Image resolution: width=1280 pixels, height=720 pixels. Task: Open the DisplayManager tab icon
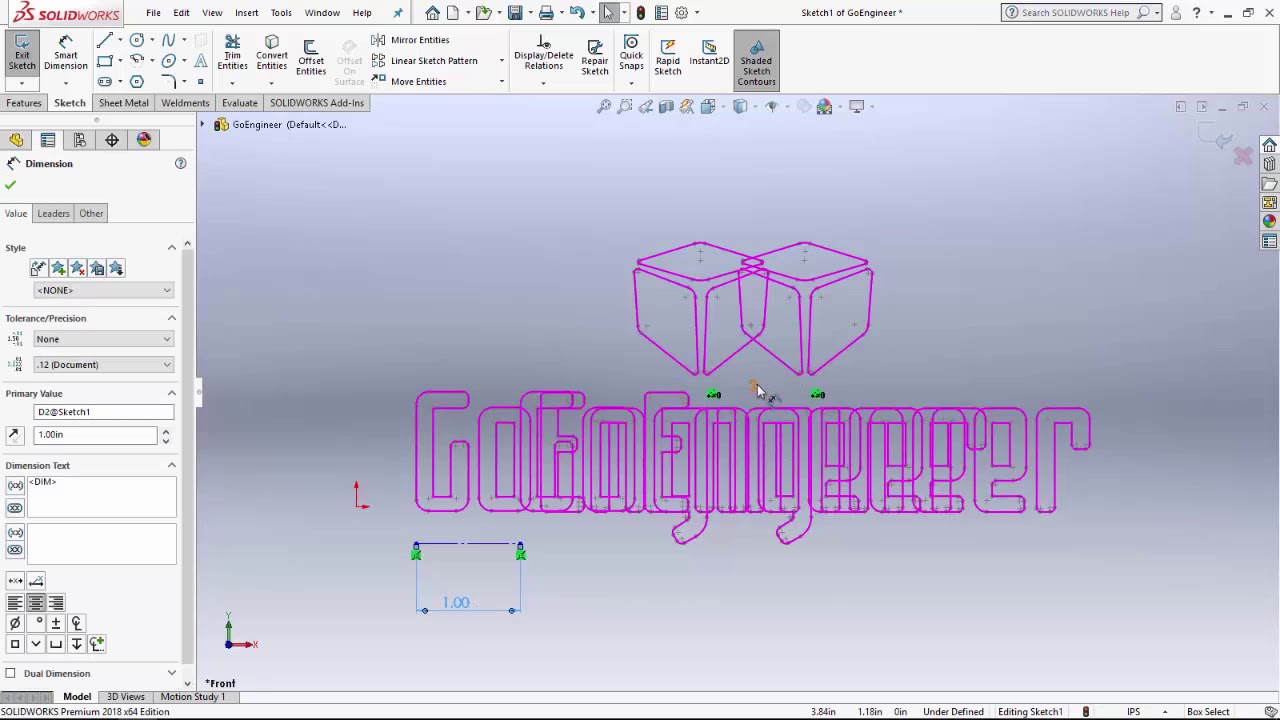[144, 140]
